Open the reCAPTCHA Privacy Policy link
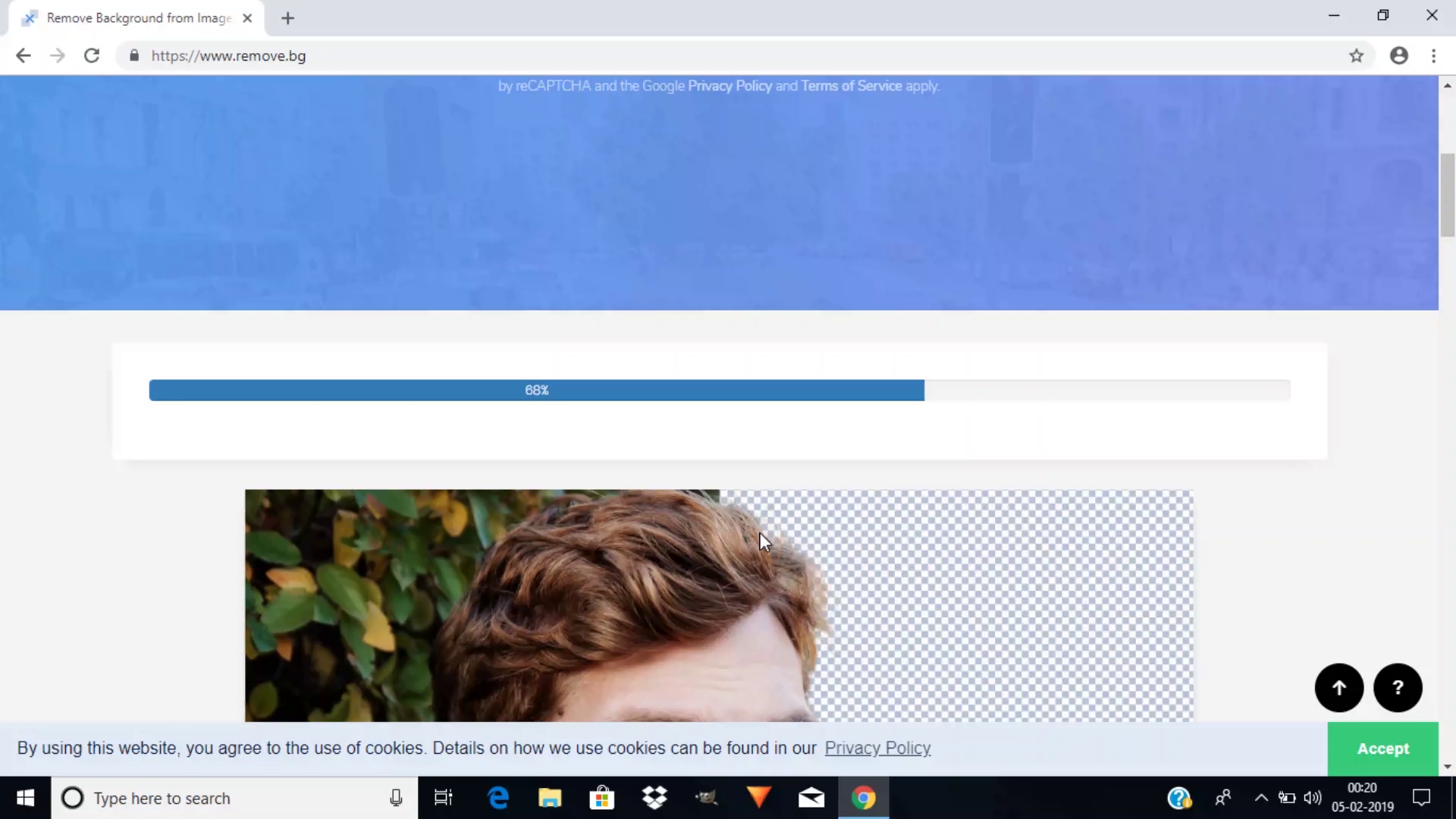 click(730, 86)
